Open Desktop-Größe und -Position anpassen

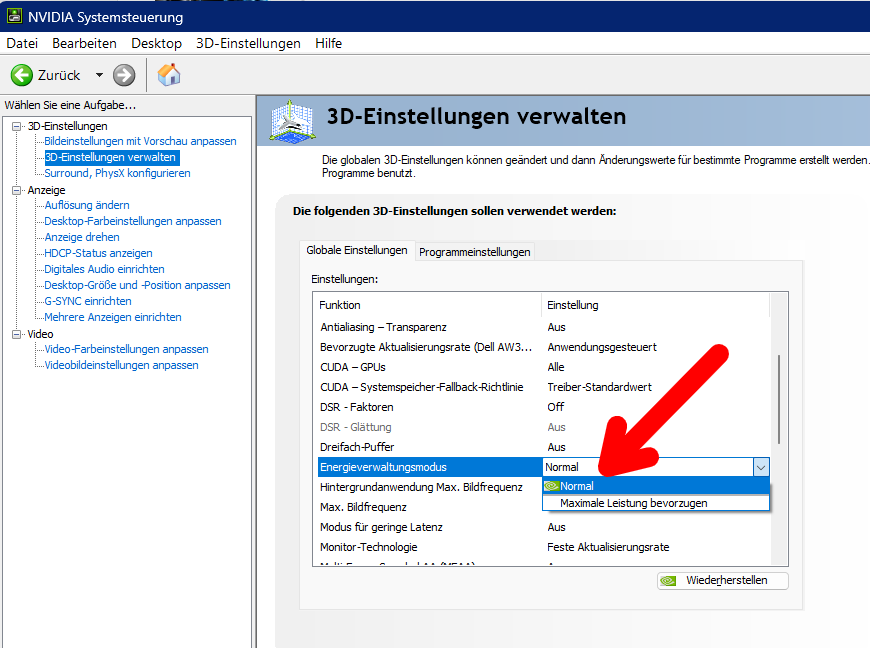click(137, 285)
